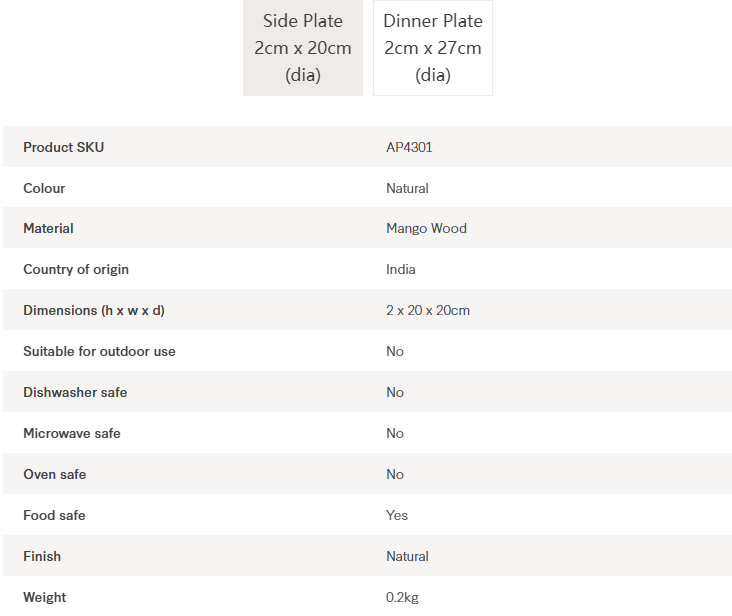The image size is (732, 616).
Task: Click the India value text
Action: point(401,269)
